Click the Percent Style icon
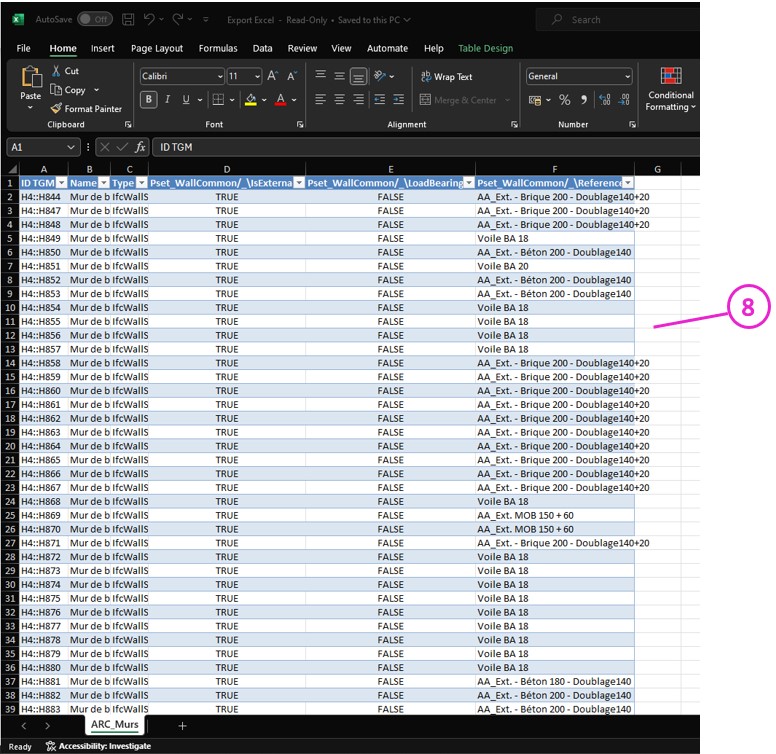776x754 pixels. 564,100
